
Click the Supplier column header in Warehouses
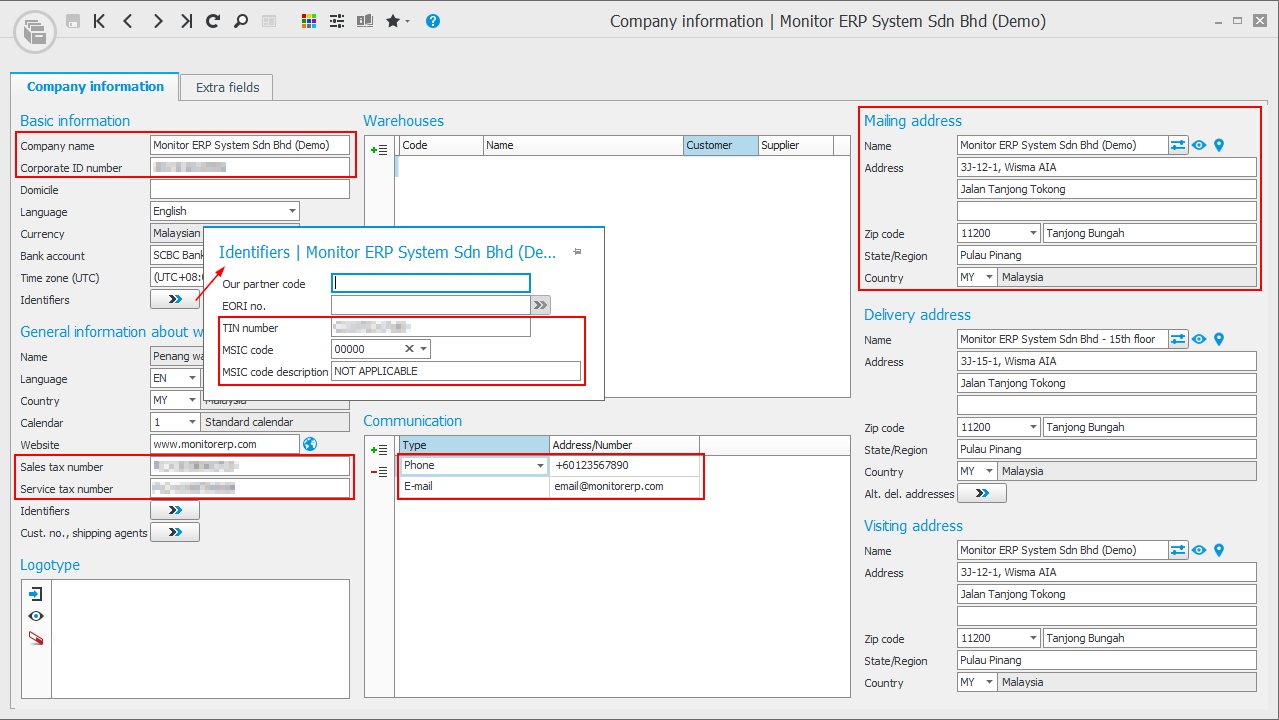(x=796, y=145)
